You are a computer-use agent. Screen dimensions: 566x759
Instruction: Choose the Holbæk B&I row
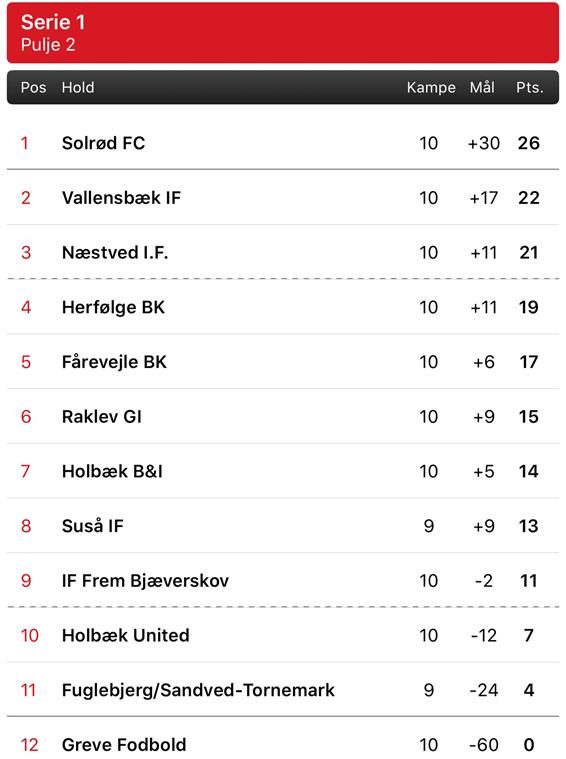(283, 471)
